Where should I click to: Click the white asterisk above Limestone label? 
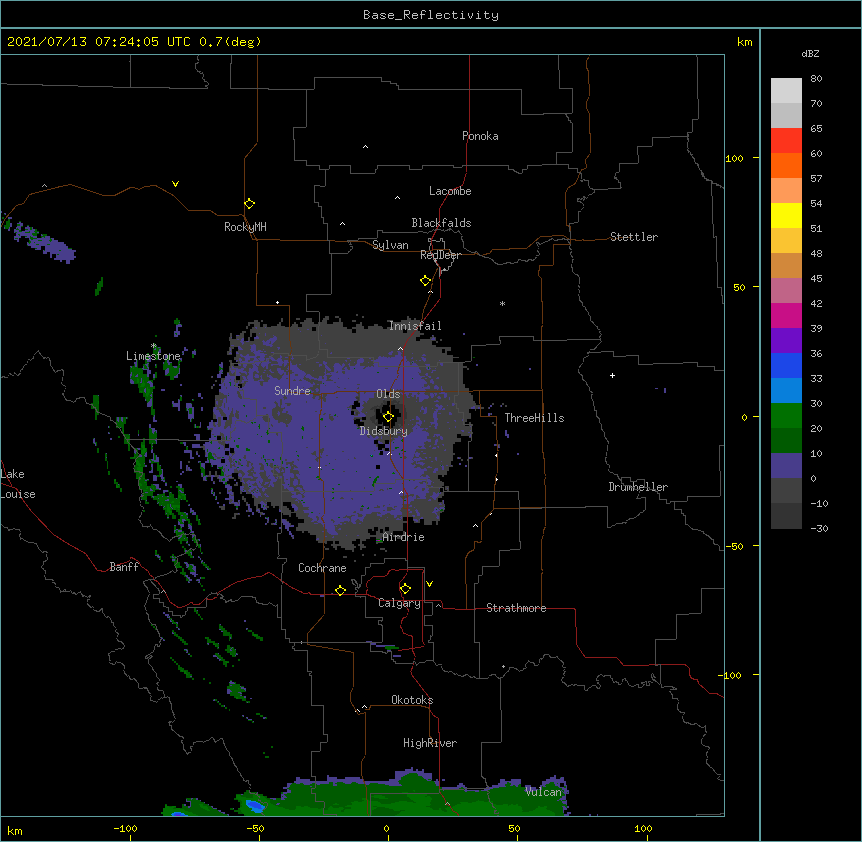click(x=153, y=346)
